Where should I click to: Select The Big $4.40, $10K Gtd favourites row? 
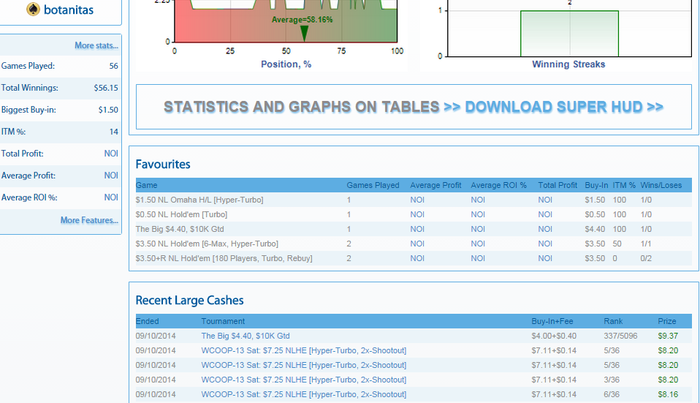point(413,229)
